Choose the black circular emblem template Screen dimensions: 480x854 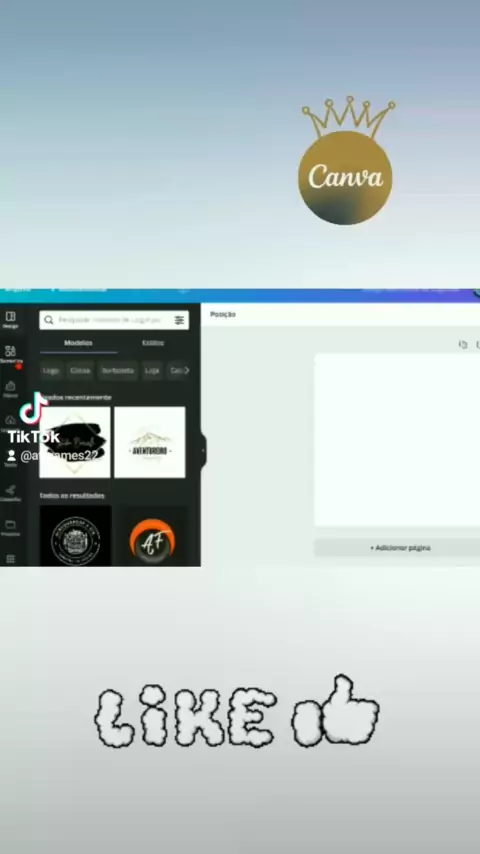pyautogui.click(x=76, y=536)
